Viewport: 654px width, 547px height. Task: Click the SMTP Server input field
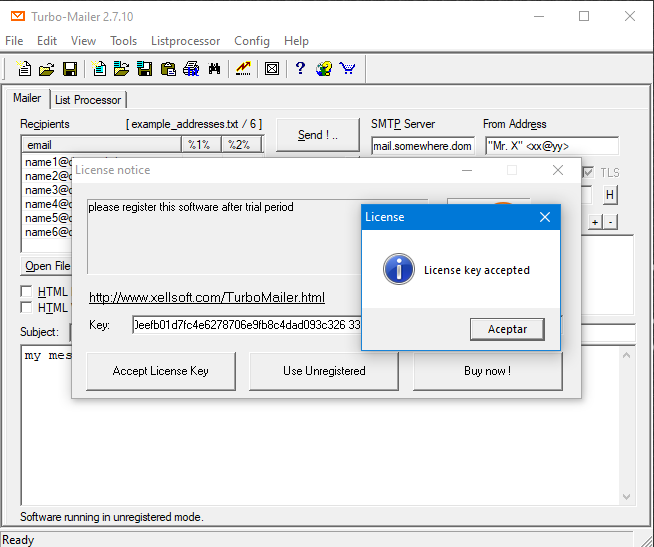(x=423, y=146)
